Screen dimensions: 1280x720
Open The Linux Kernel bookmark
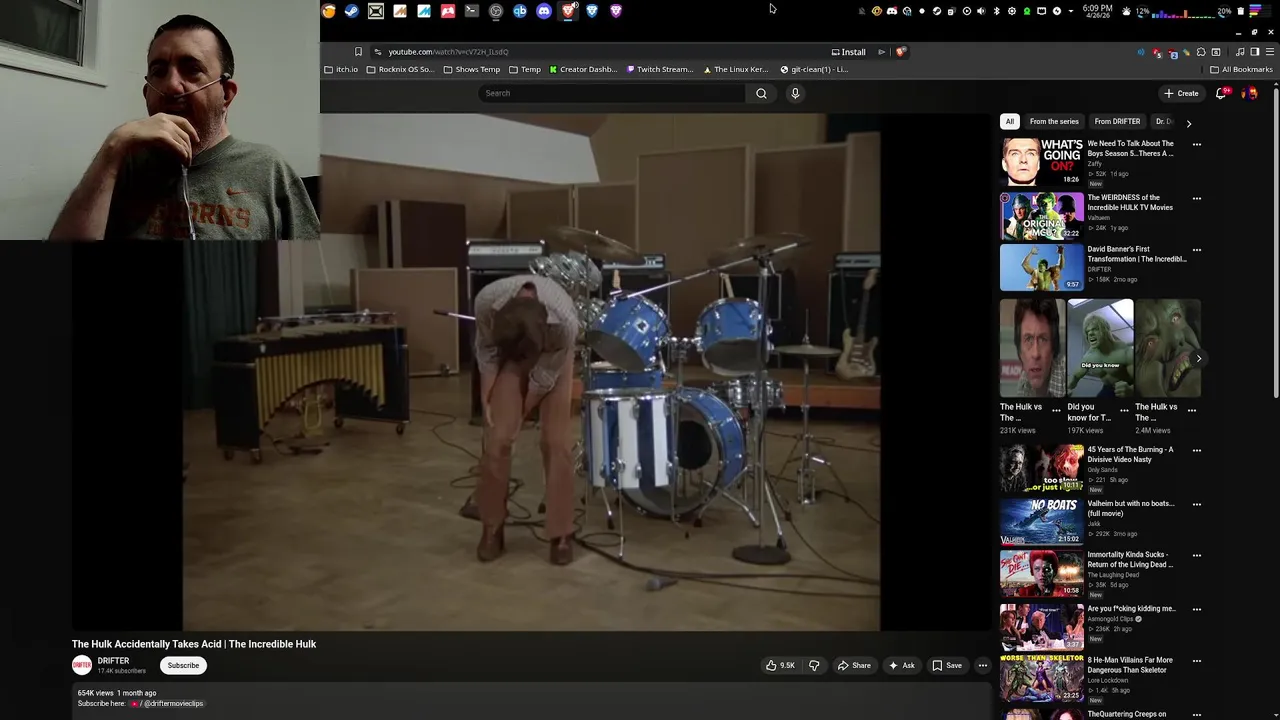tap(735, 69)
